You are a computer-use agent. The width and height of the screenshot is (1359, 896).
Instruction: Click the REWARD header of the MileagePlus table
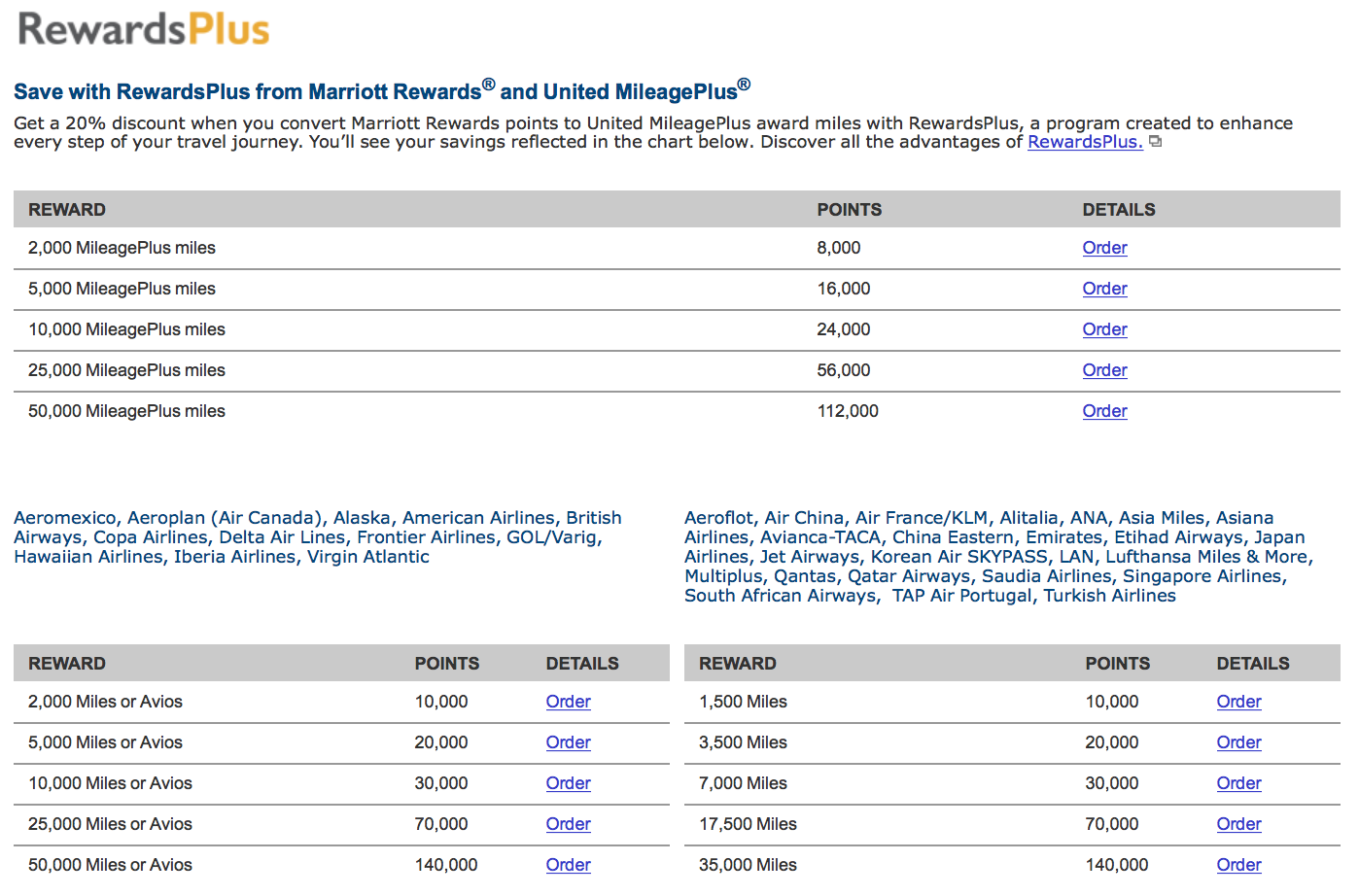(67, 210)
